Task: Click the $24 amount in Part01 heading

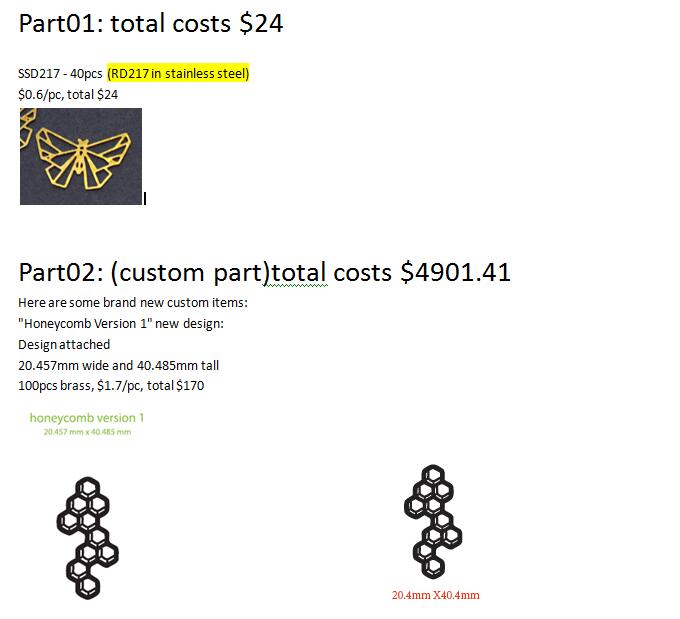Action: click(261, 23)
